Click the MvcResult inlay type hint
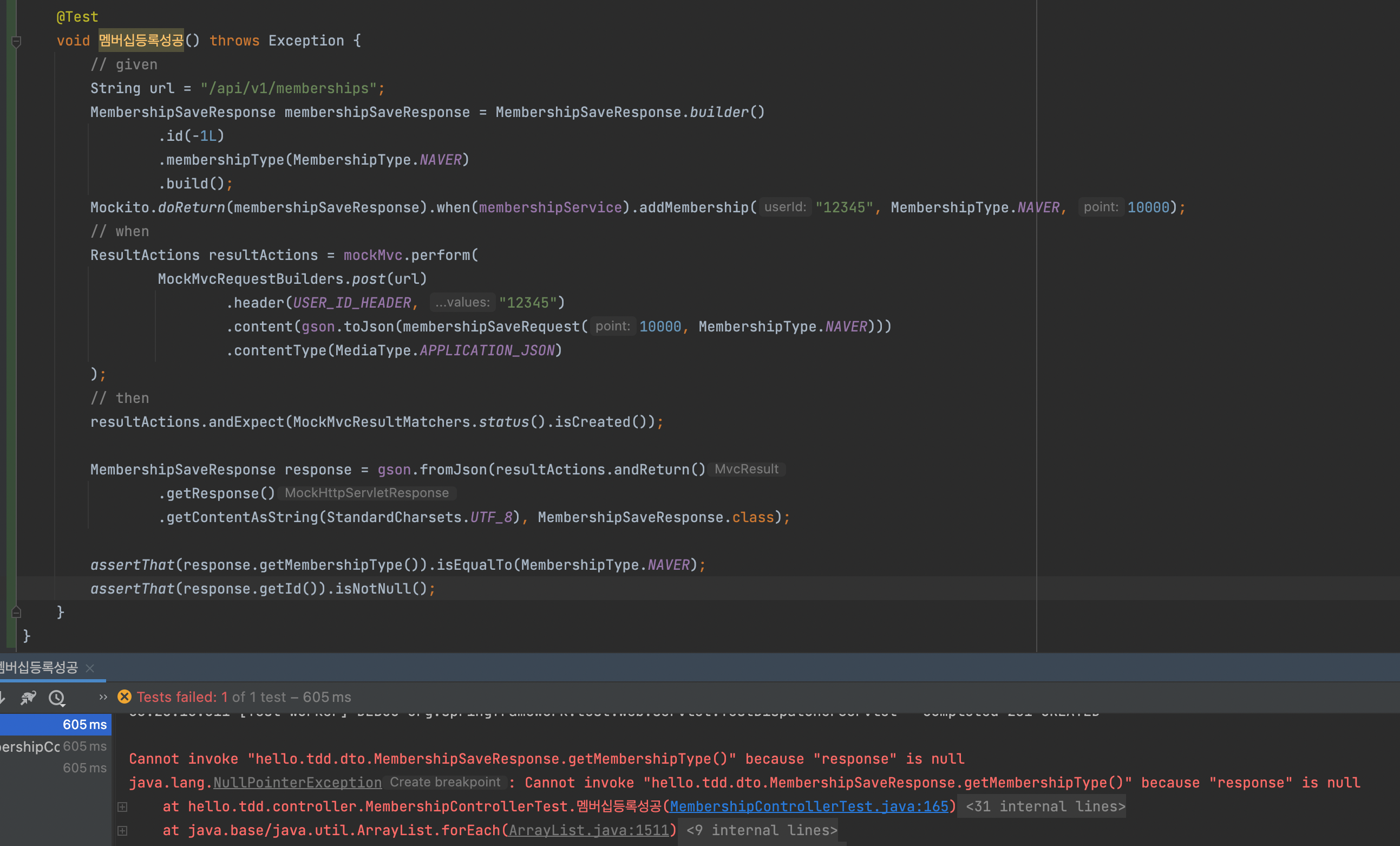 [747, 469]
